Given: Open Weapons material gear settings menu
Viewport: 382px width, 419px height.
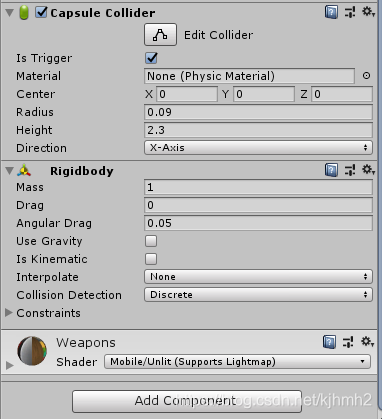Looking at the screenshot, I should 368,342.
